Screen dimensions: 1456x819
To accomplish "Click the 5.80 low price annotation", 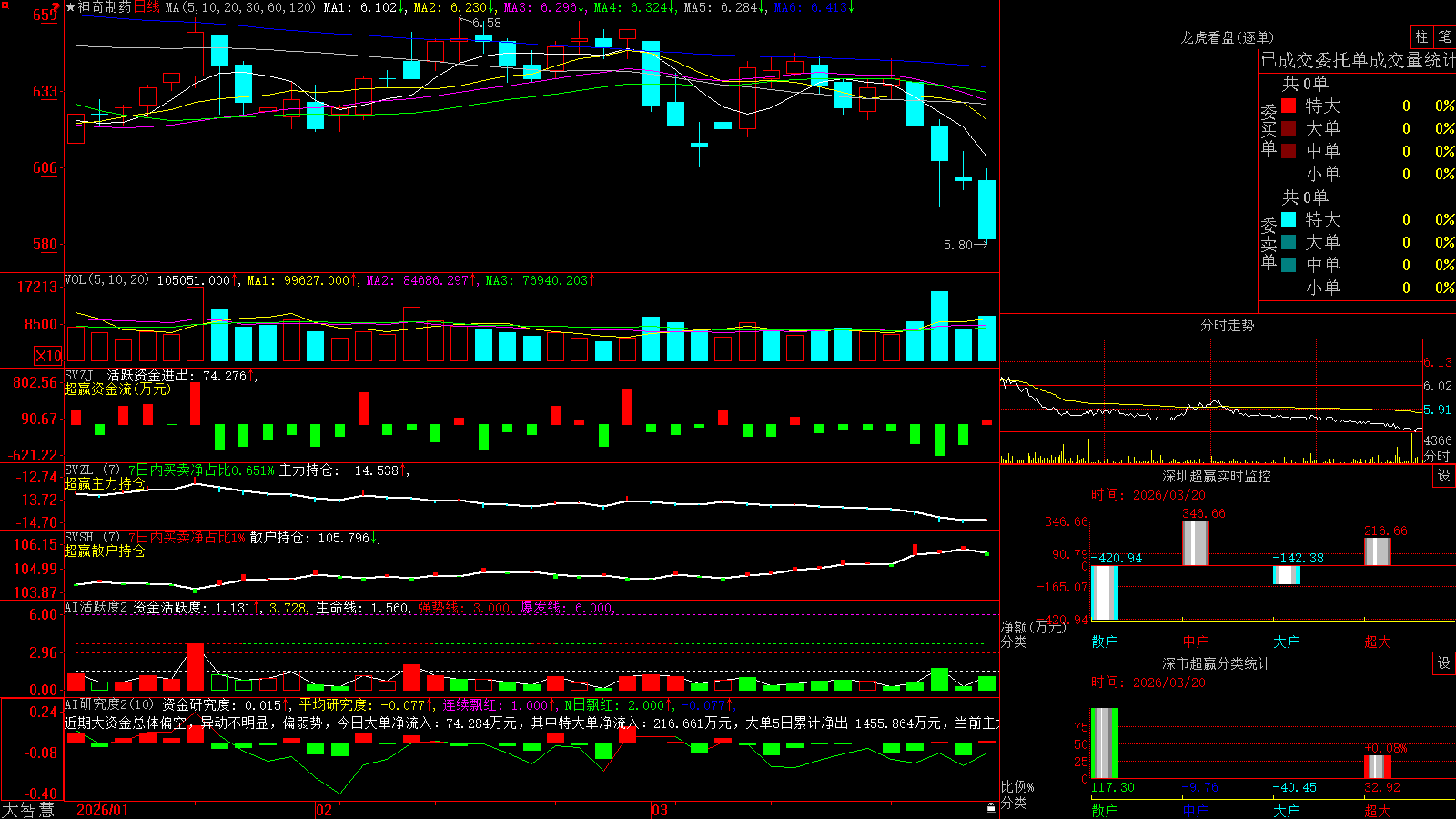I will (958, 245).
